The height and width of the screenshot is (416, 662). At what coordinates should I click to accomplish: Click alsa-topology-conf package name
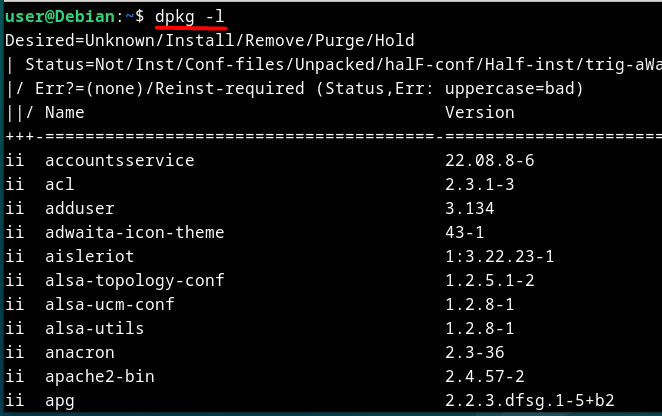point(135,280)
